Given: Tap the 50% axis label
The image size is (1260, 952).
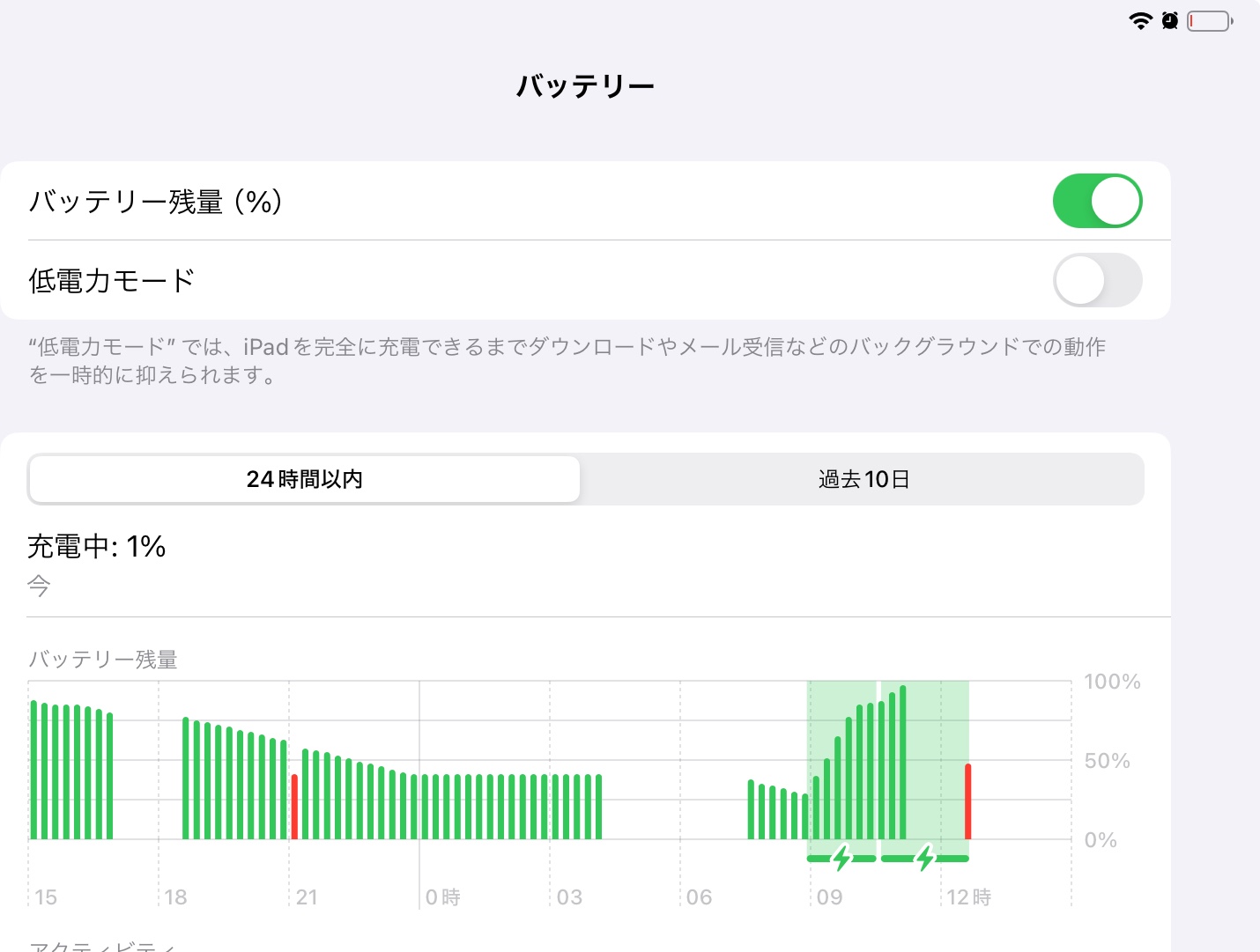Looking at the screenshot, I should tap(1108, 761).
